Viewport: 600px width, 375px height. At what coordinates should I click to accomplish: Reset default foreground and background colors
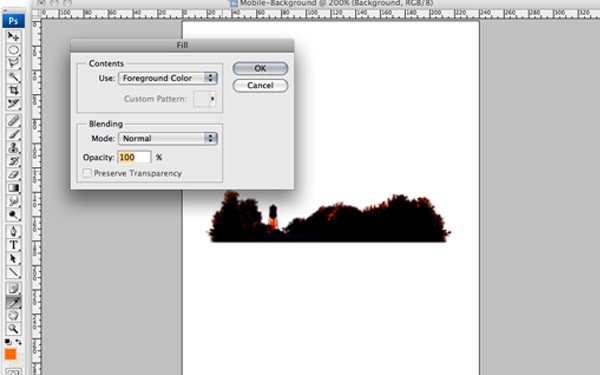point(8,341)
